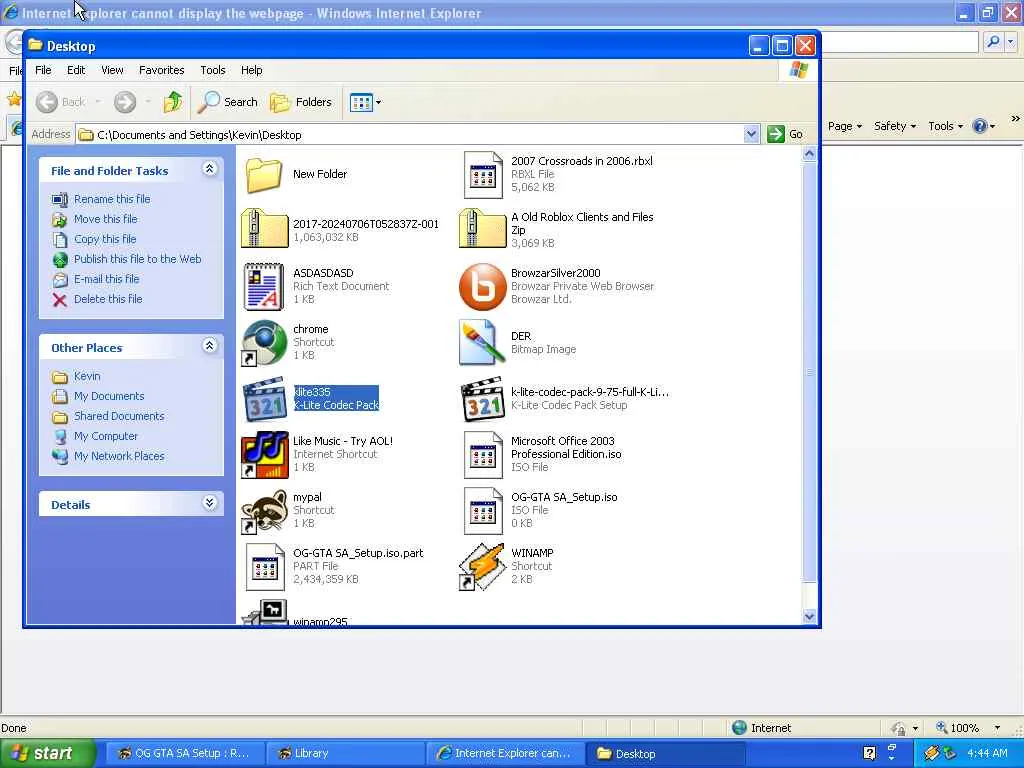
Task: Collapse the Other Places panel
Action: pos(209,345)
